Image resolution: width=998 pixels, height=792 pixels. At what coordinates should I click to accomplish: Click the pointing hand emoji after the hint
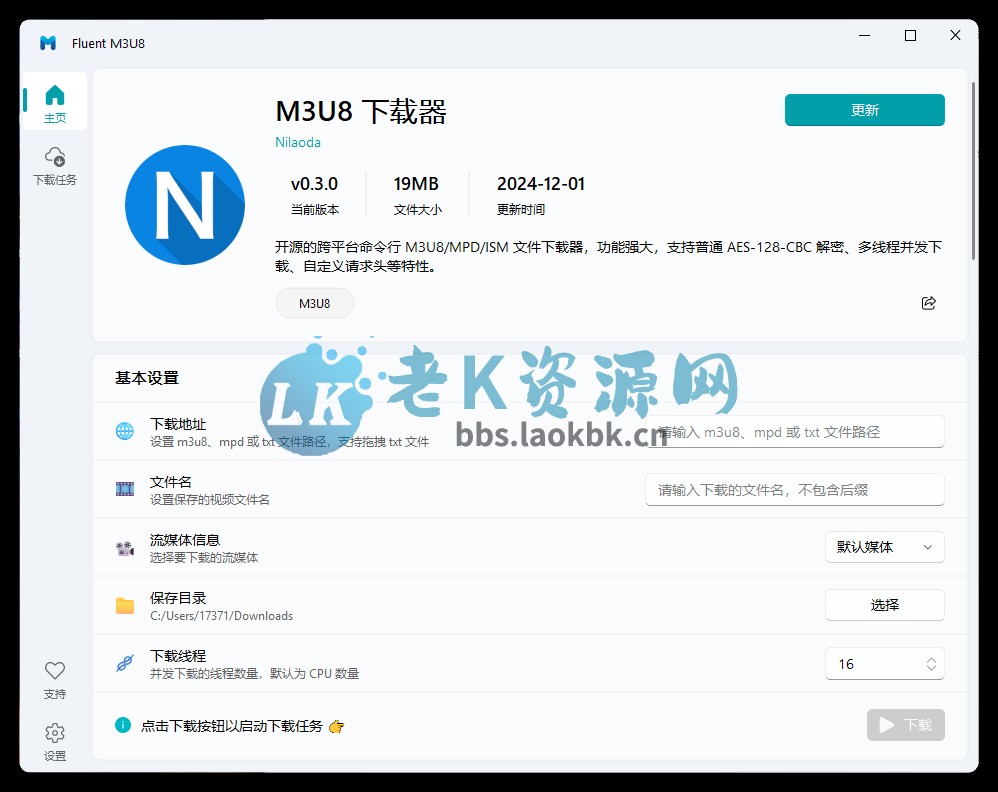click(336, 726)
